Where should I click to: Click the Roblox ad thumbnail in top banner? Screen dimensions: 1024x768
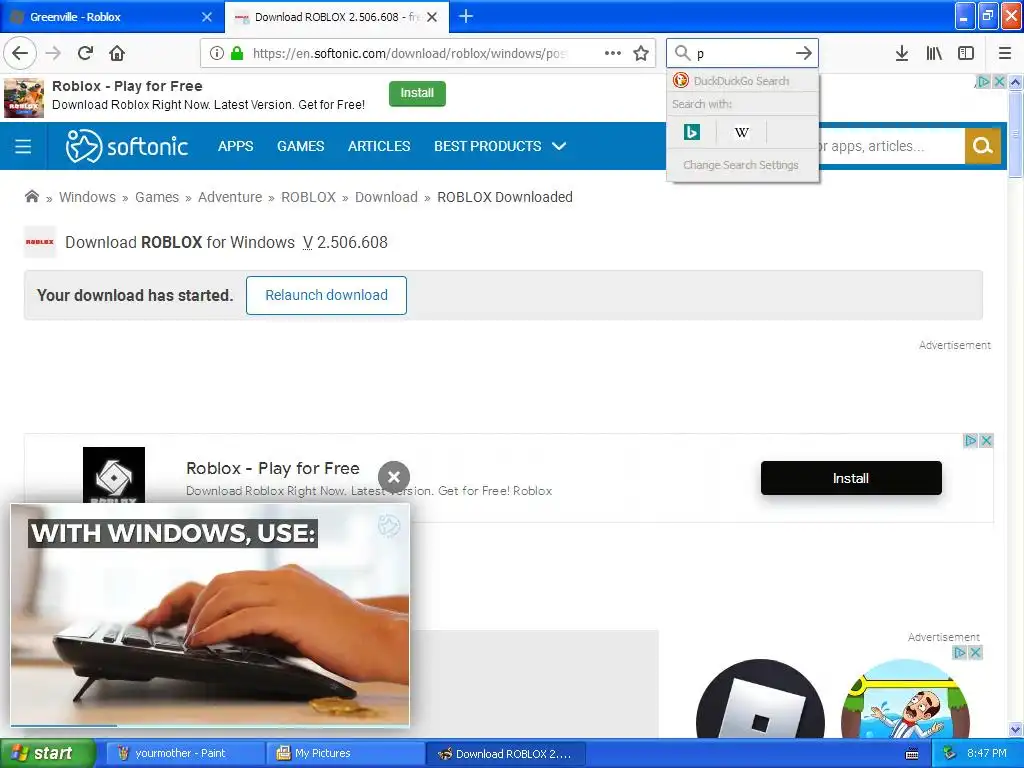(x=24, y=98)
